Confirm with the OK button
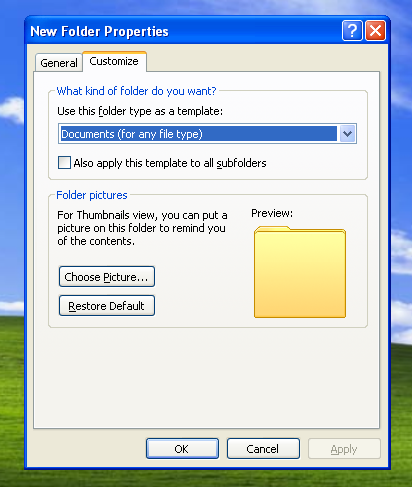Image resolution: width=412 pixels, height=487 pixels. [182, 449]
